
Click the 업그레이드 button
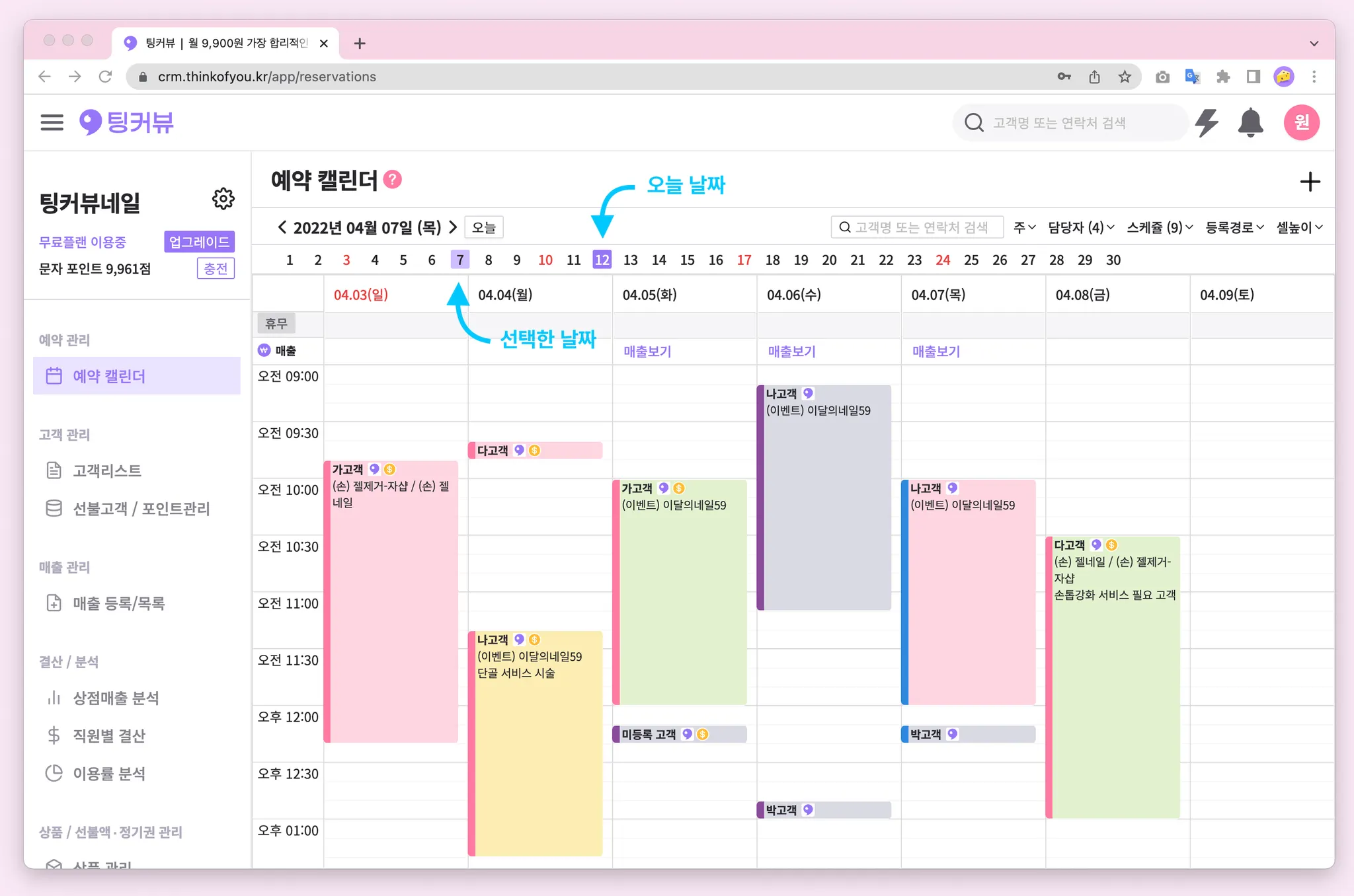point(199,242)
